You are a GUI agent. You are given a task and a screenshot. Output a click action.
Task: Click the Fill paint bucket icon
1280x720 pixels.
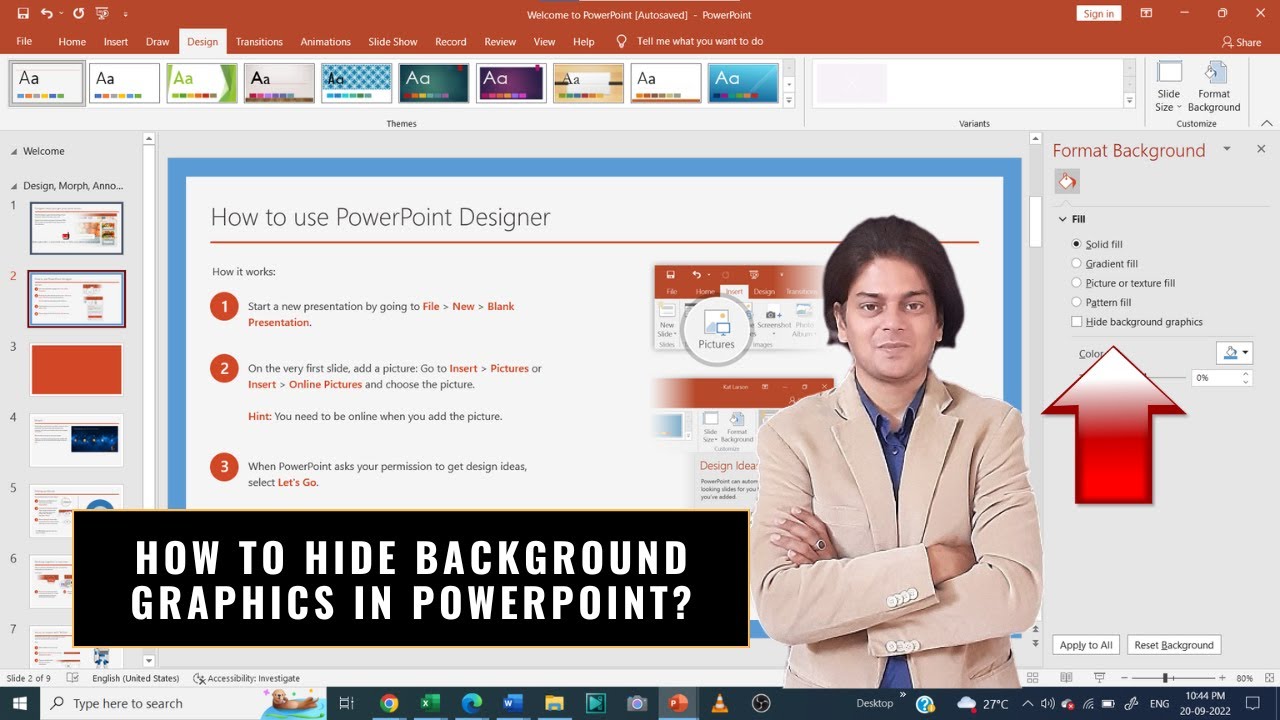point(1067,182)
